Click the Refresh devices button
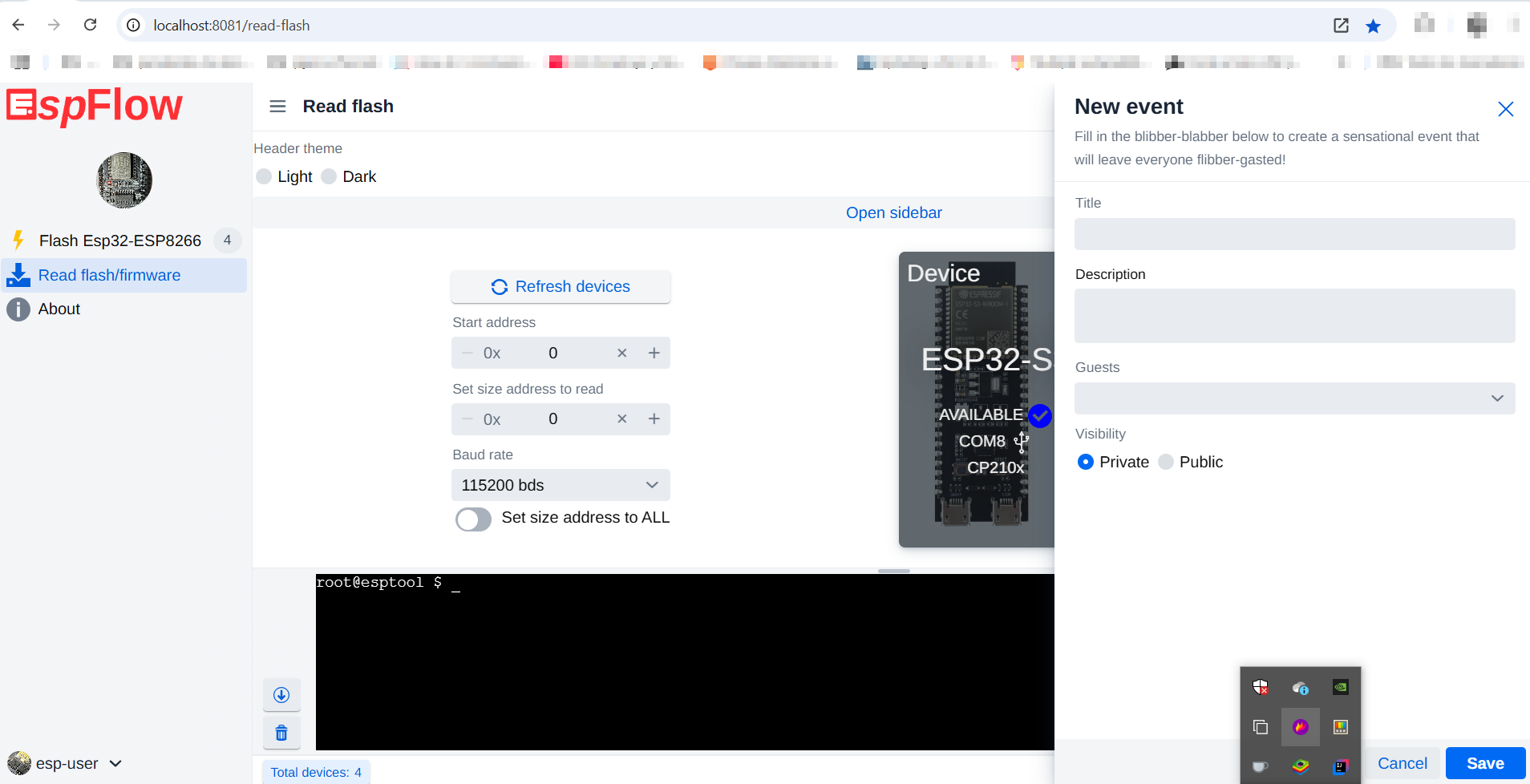Image resolution: width=1530 pixels, height=784 pixels. click(561, 287)
